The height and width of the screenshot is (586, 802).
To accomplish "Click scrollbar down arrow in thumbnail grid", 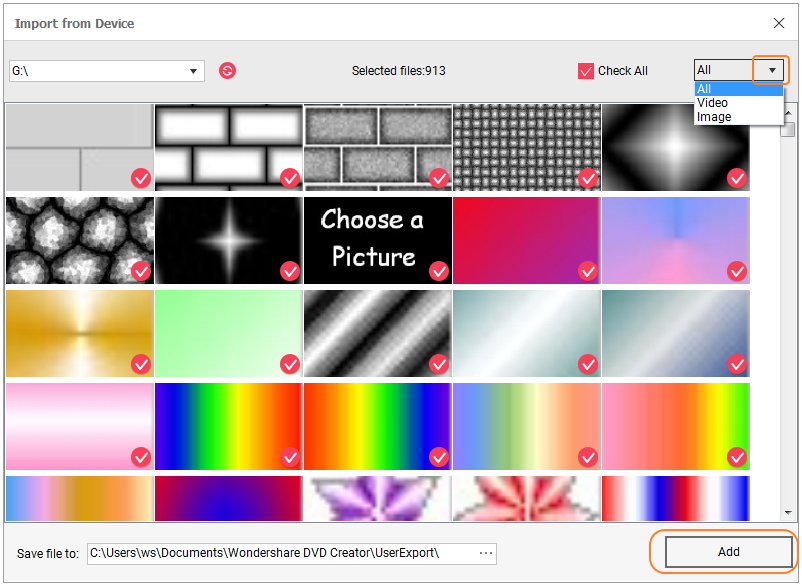I will pos(789,512).
